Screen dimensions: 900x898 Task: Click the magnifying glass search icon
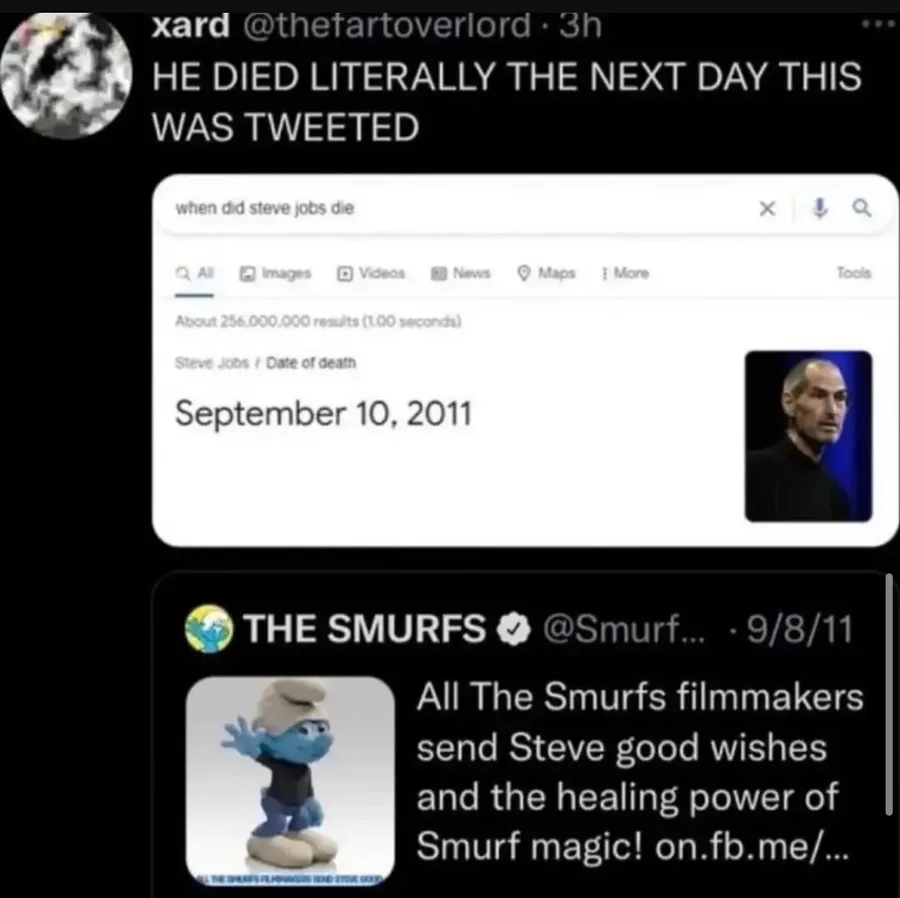click(x=862, y=208)
